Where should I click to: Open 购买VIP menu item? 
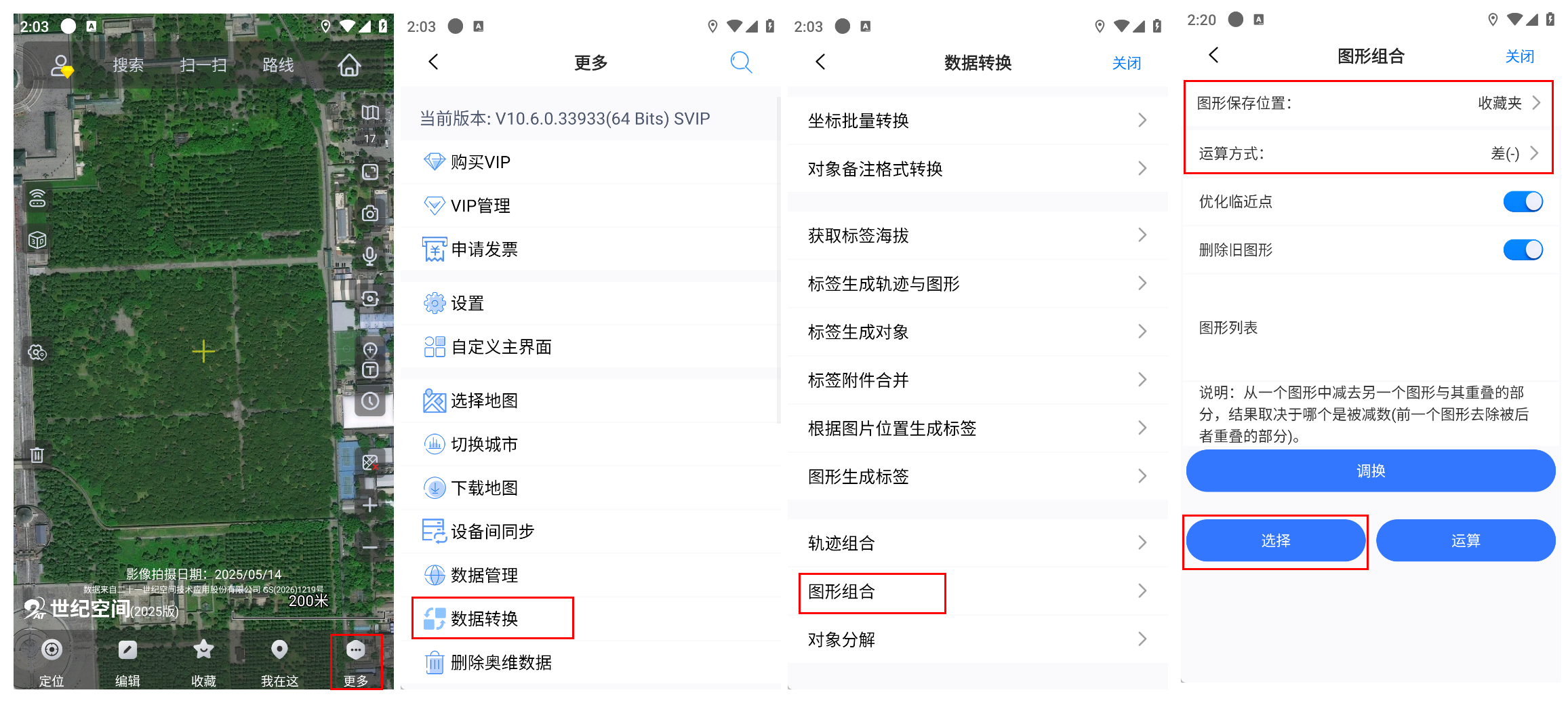(x=590, y=162)
